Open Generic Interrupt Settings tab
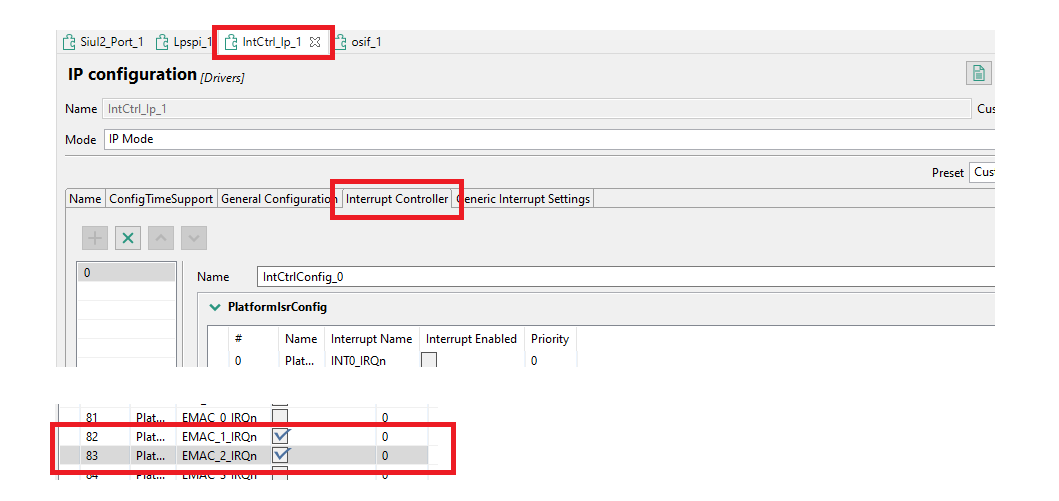 point(523,199)
